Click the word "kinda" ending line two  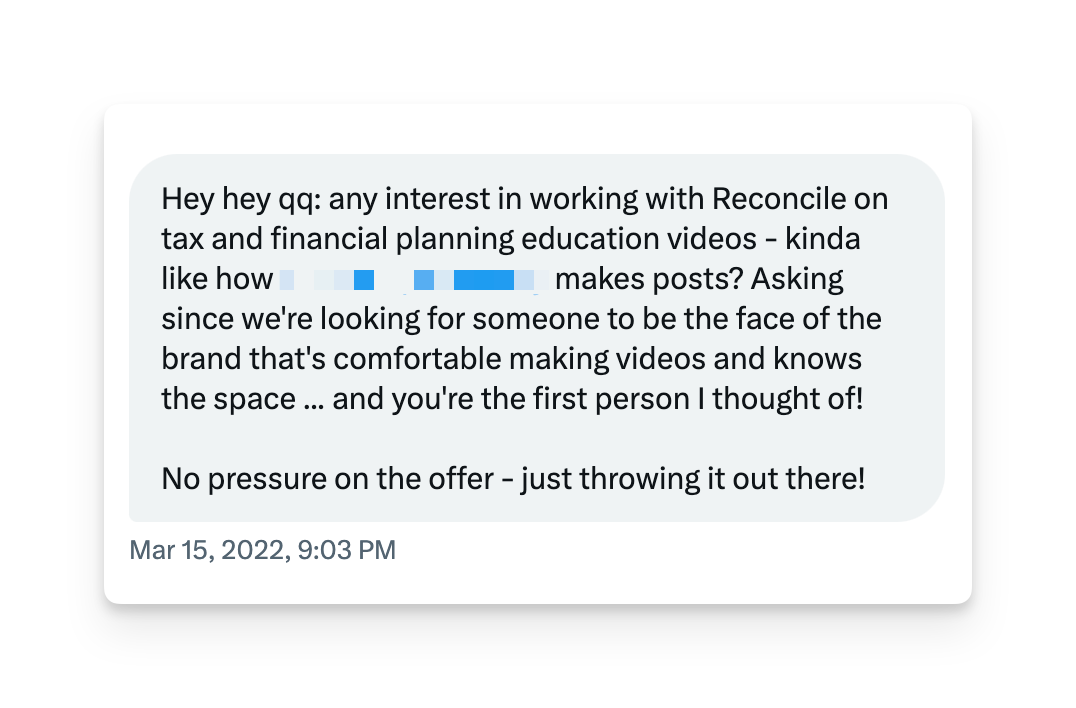822,239
